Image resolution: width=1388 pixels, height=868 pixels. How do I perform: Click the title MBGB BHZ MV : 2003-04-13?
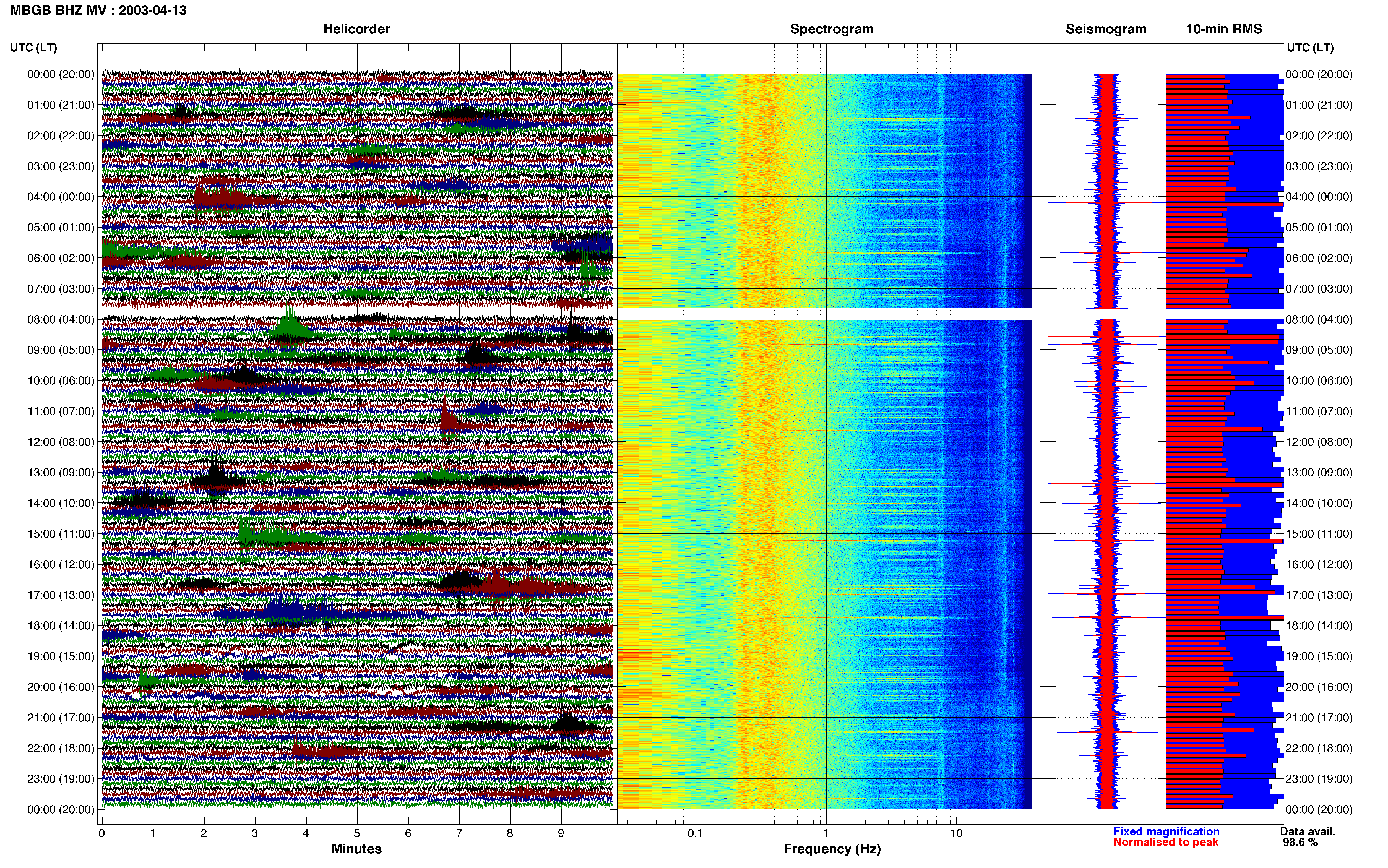pyautogui.click(x=98, y=10)
